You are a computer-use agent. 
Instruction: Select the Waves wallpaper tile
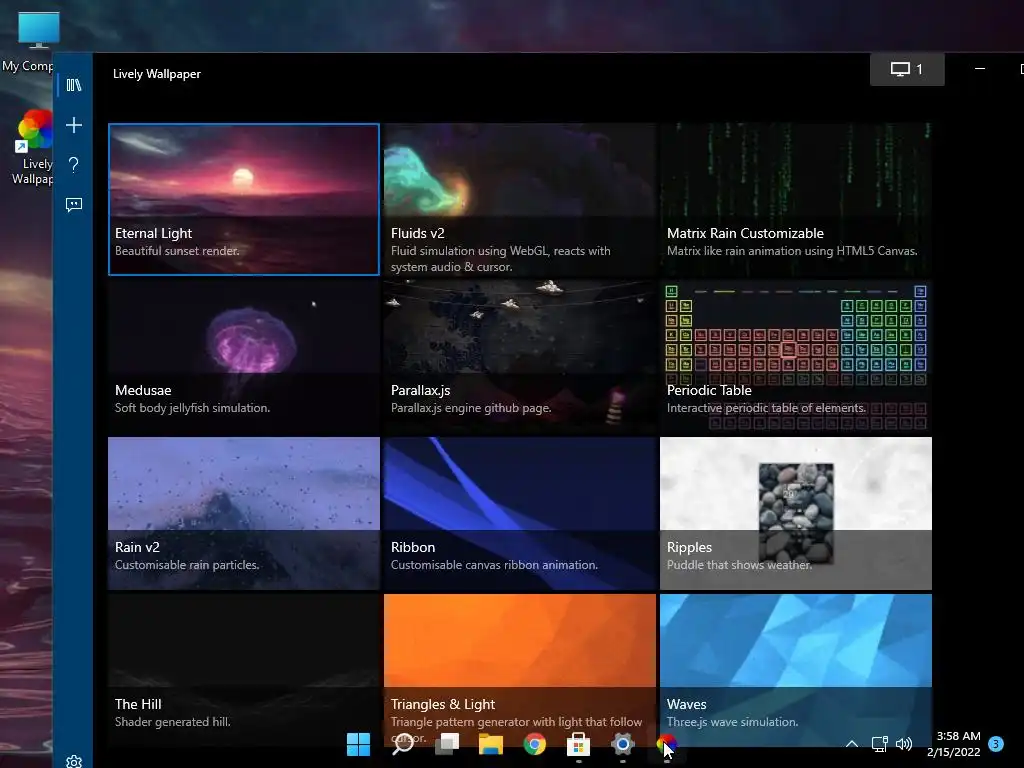795,670
